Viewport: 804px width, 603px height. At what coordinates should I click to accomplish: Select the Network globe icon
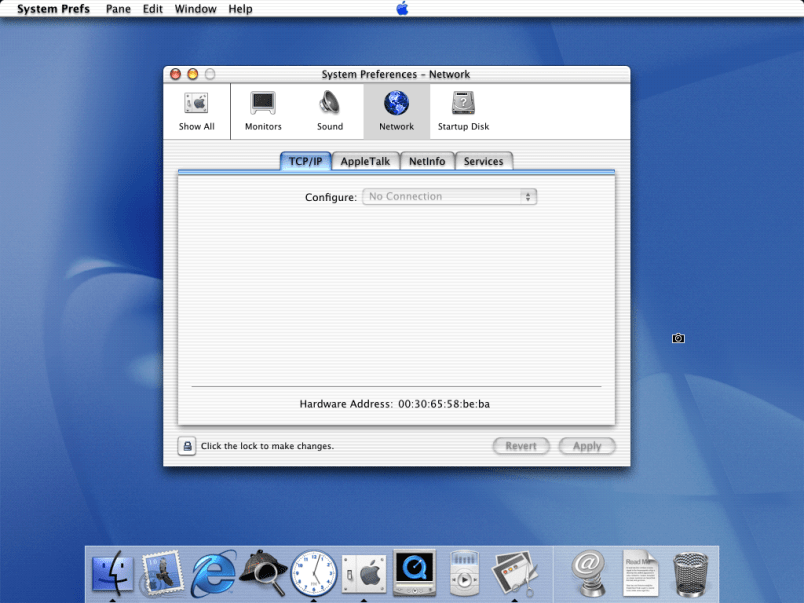(396, 104)
